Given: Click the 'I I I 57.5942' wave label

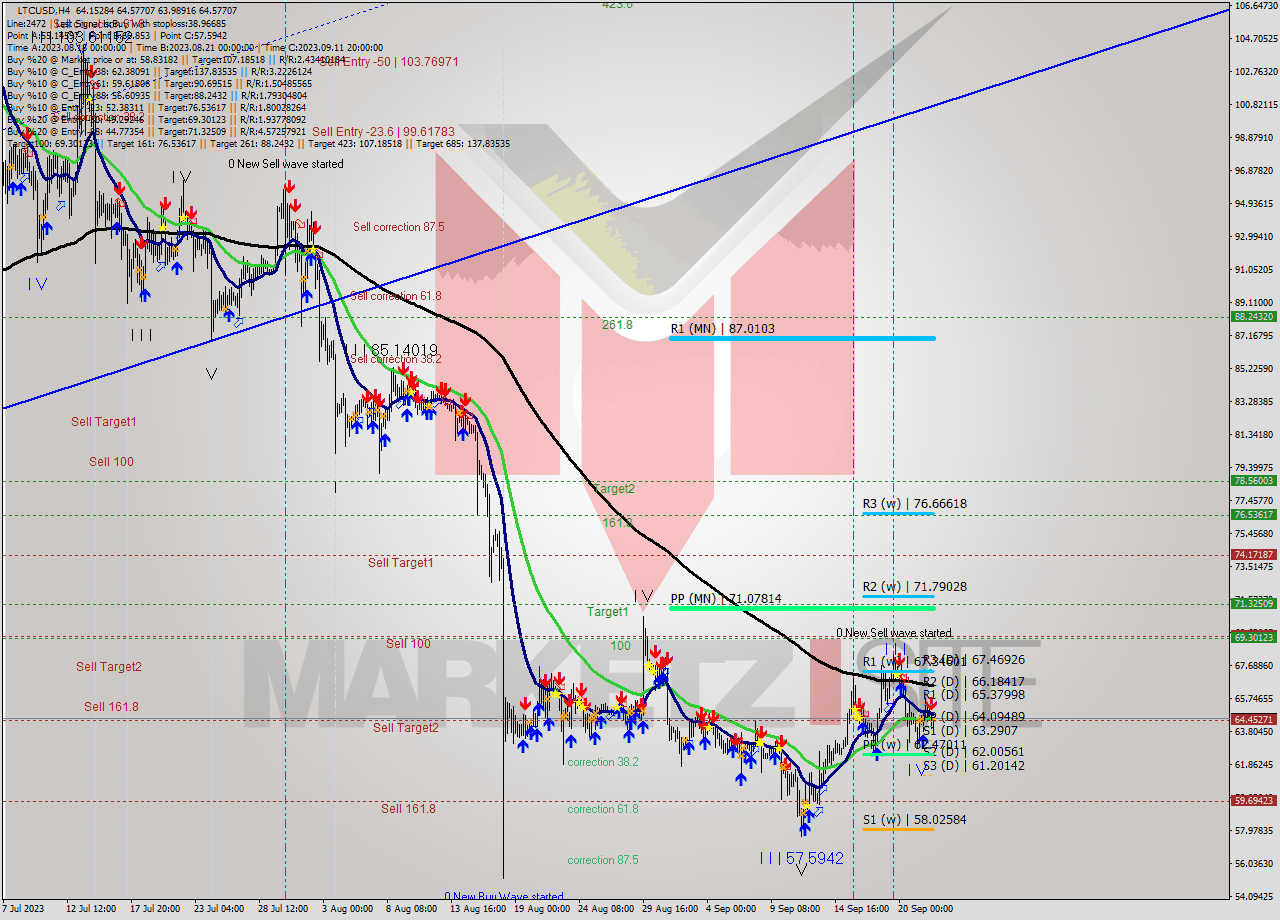Looking at the screenshot, I should pos(801,858).
